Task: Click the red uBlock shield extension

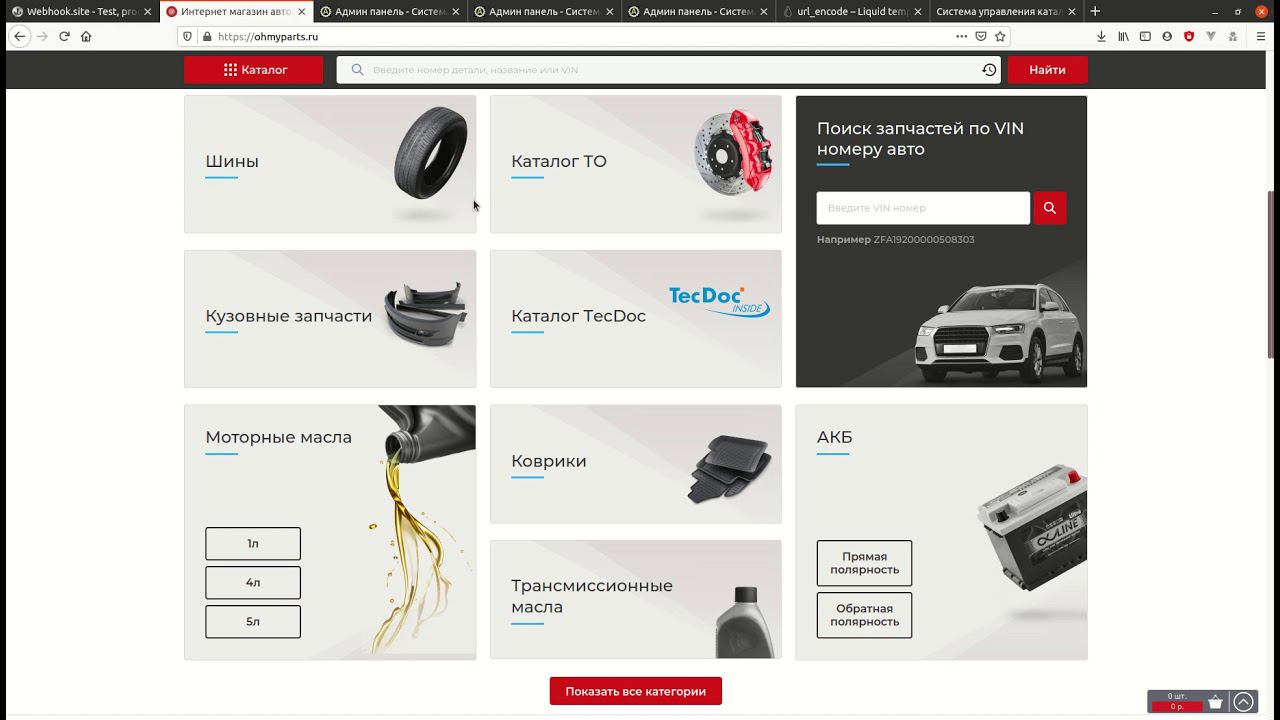Action: pyautogui.click(x=1189, y=36)
